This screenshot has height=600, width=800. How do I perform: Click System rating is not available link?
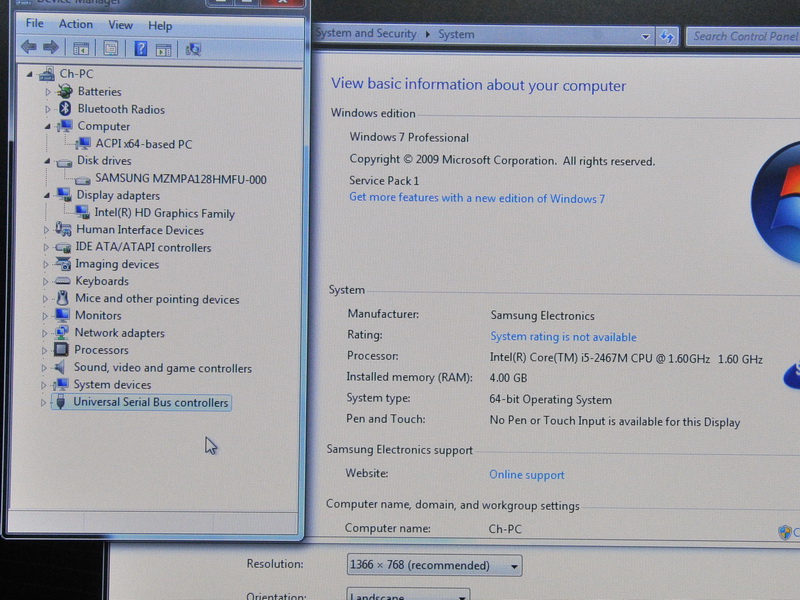click(x=563, y=337)
